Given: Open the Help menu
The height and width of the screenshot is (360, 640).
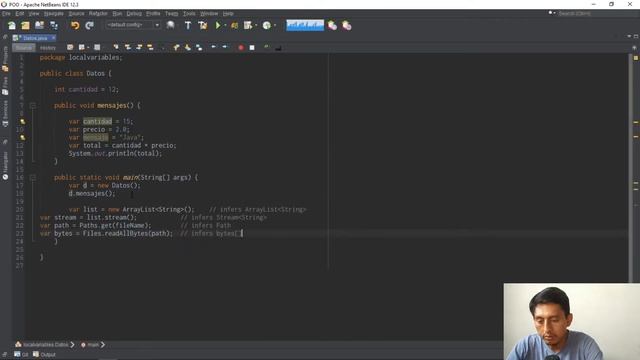Looking at the screenshot, I should [x=228, y=13].
